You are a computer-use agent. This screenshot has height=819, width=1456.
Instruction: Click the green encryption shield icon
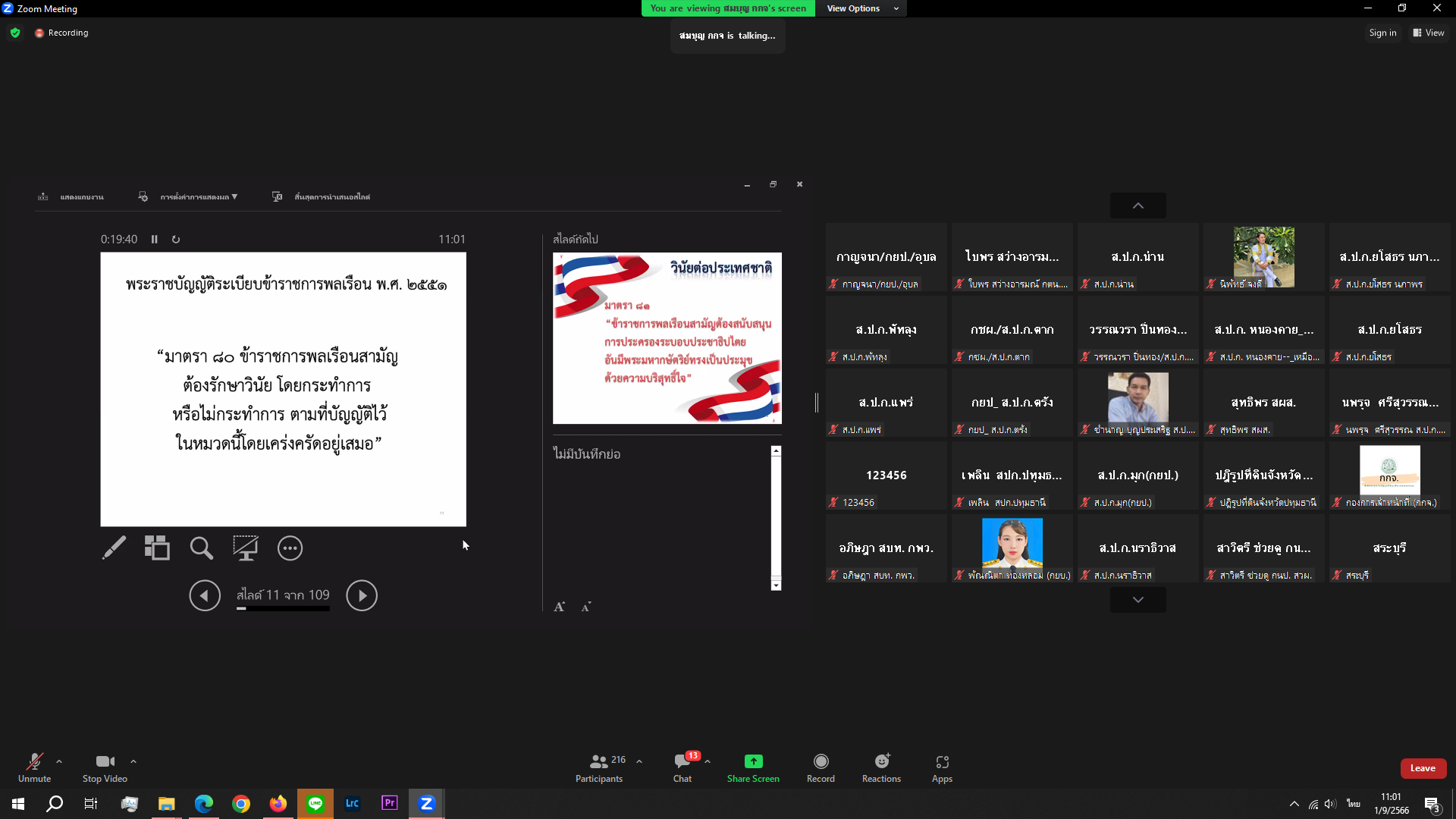[x=15, y=33]
